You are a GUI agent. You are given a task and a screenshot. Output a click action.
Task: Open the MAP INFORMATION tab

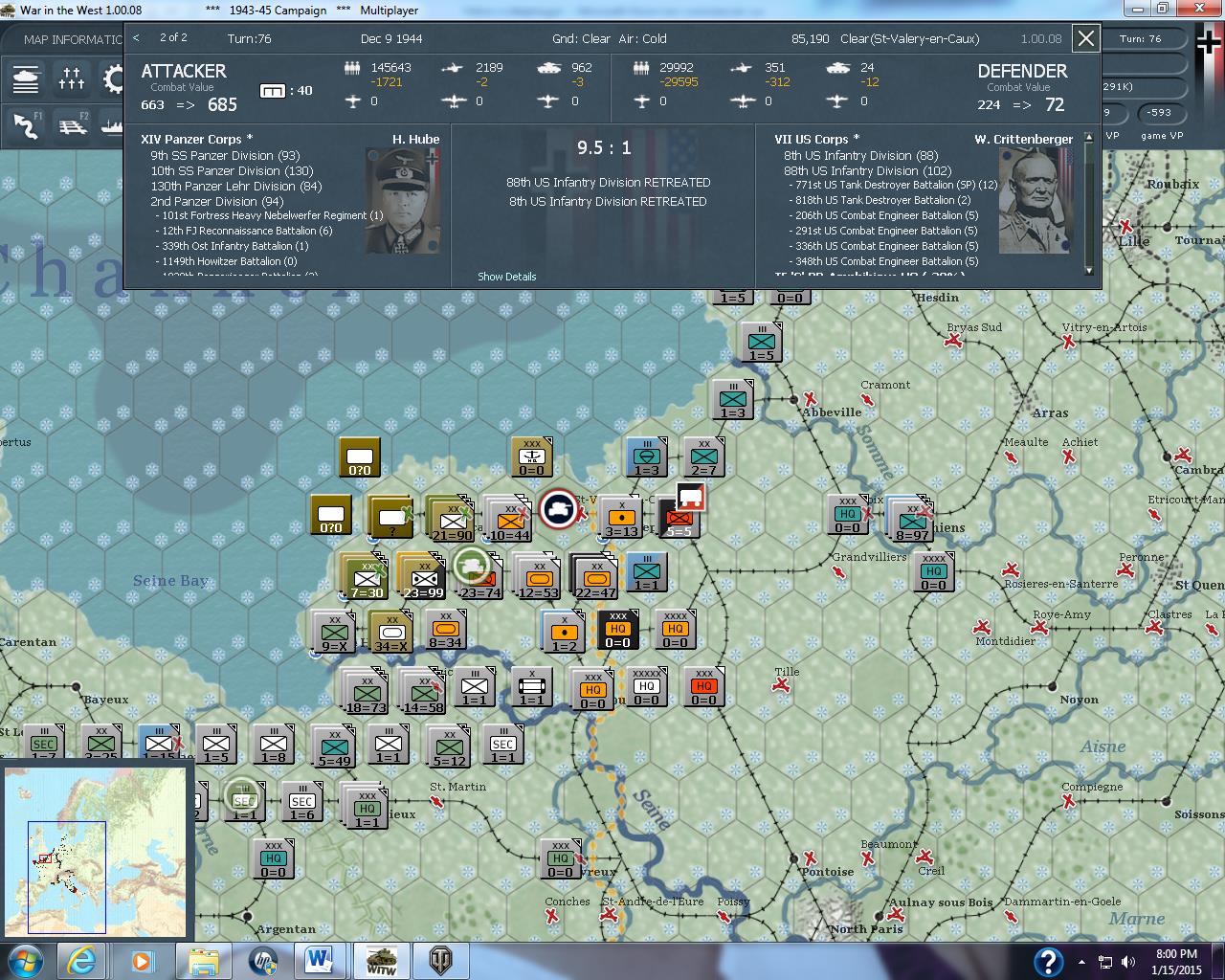click(x=71, y=39)
